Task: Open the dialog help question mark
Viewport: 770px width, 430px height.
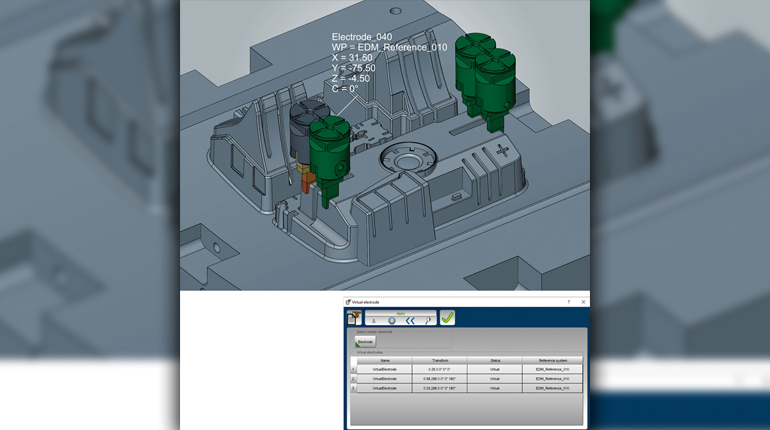Action: tap(569, 302)
